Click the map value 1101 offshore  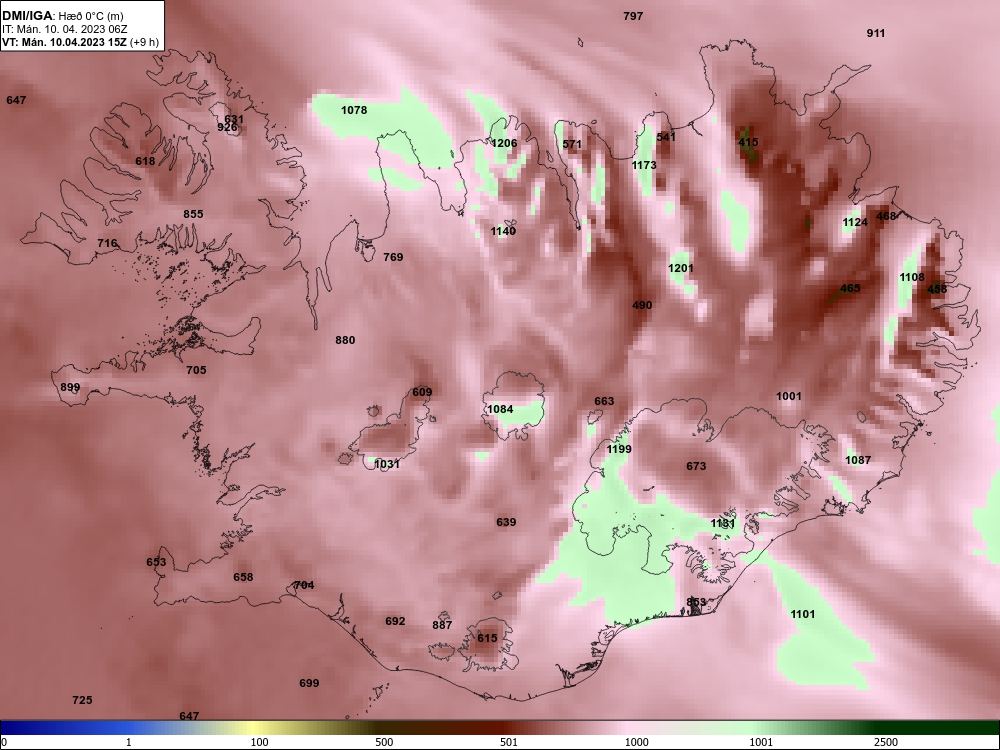pyautogui.click(x=803, y=614)
